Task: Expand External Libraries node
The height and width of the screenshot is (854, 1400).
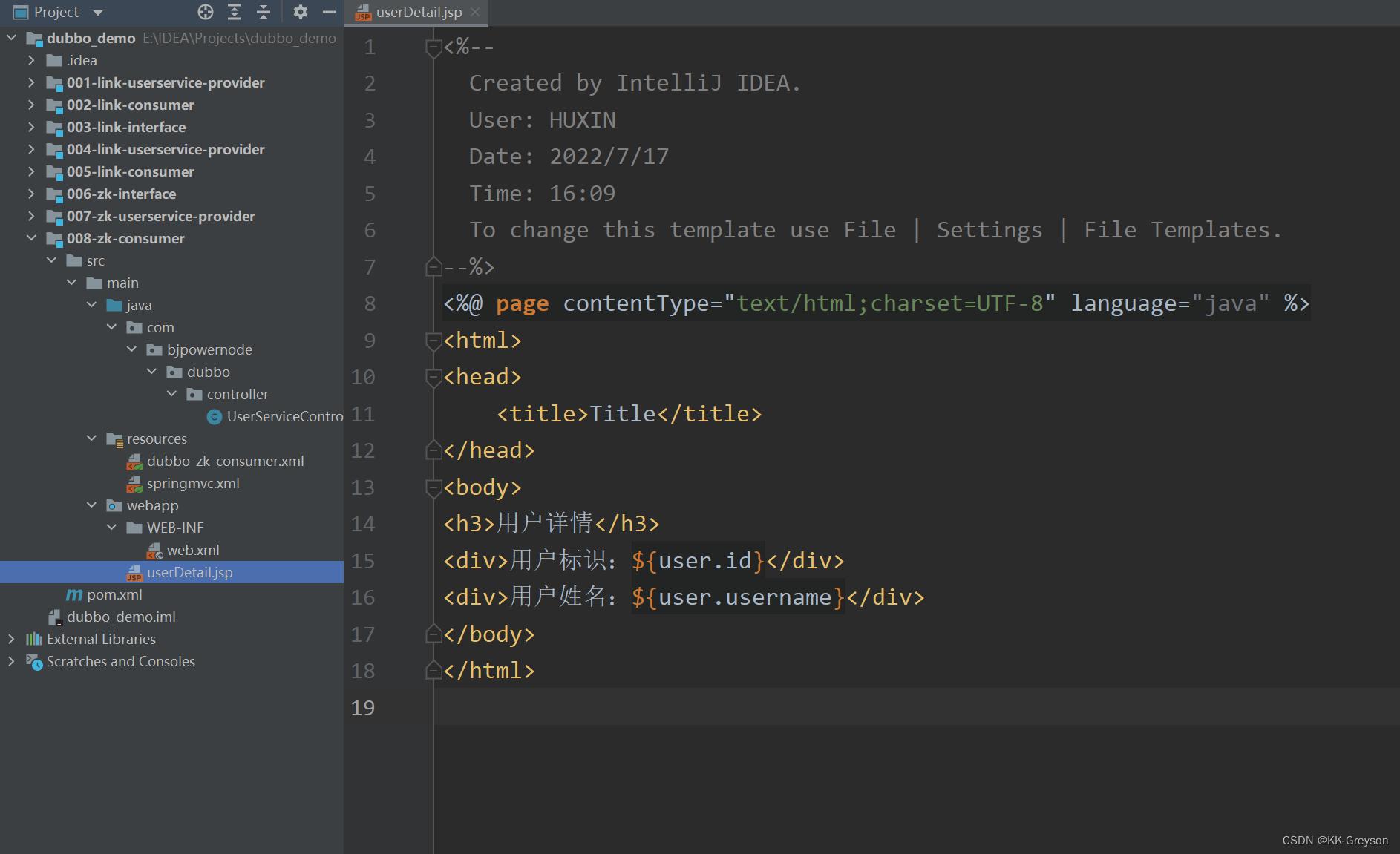Action: coord(11,639)
